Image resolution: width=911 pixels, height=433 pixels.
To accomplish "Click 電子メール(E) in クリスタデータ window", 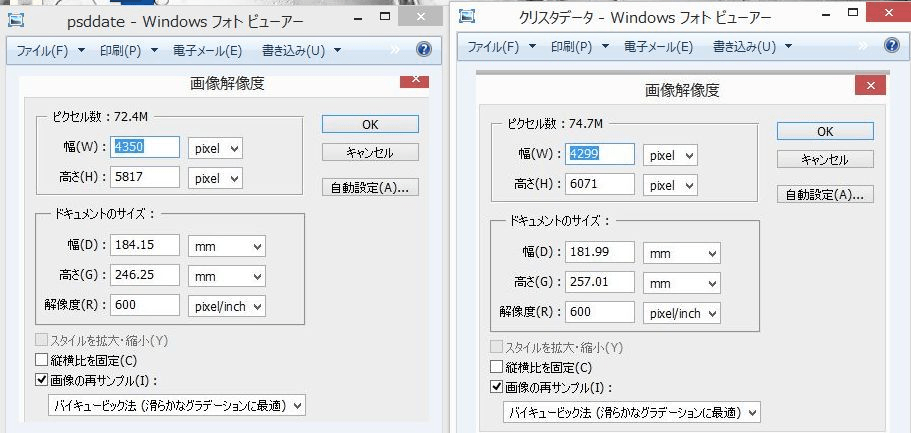I will tap(659, 46).
